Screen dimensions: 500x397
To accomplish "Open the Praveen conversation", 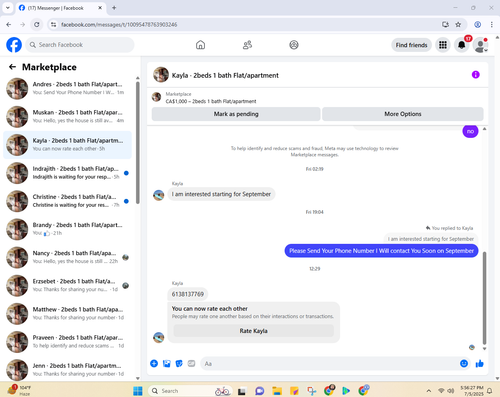I will point(67,342).
